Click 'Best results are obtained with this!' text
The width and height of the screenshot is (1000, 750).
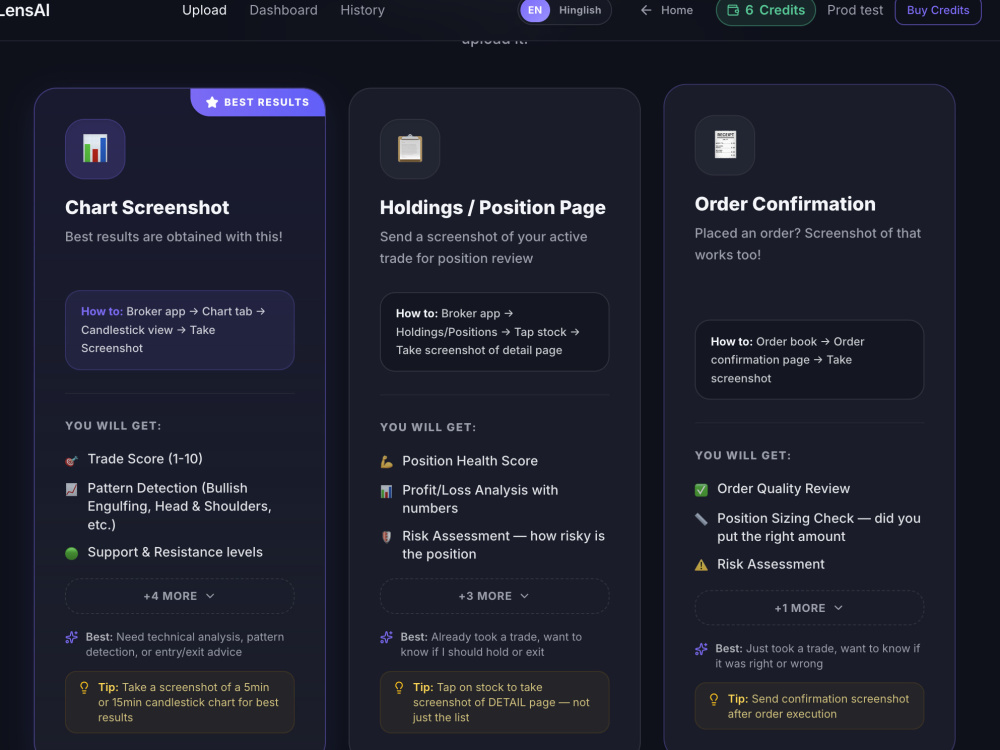click(173, 237)
